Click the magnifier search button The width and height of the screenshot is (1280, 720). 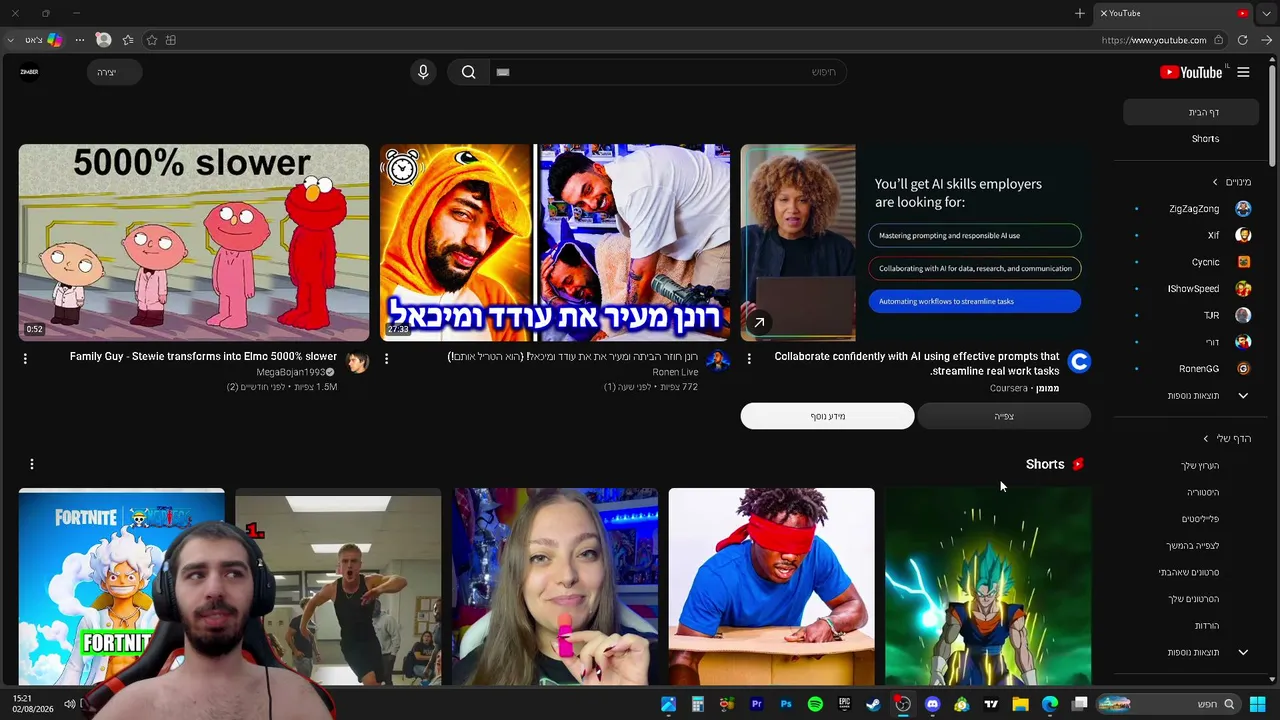pyautogui.click(x=468, y=72)
